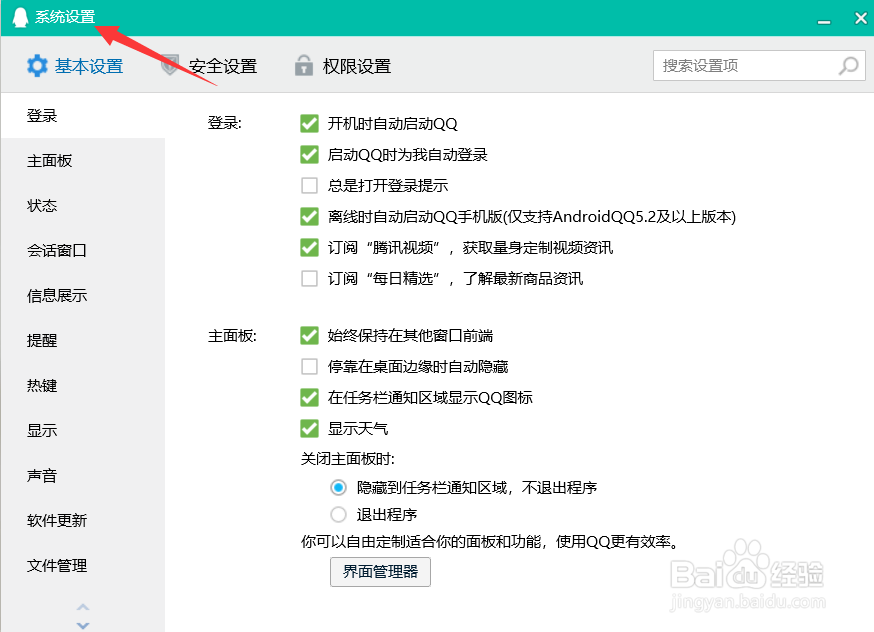Click the 登录: section label

(225, 123)
